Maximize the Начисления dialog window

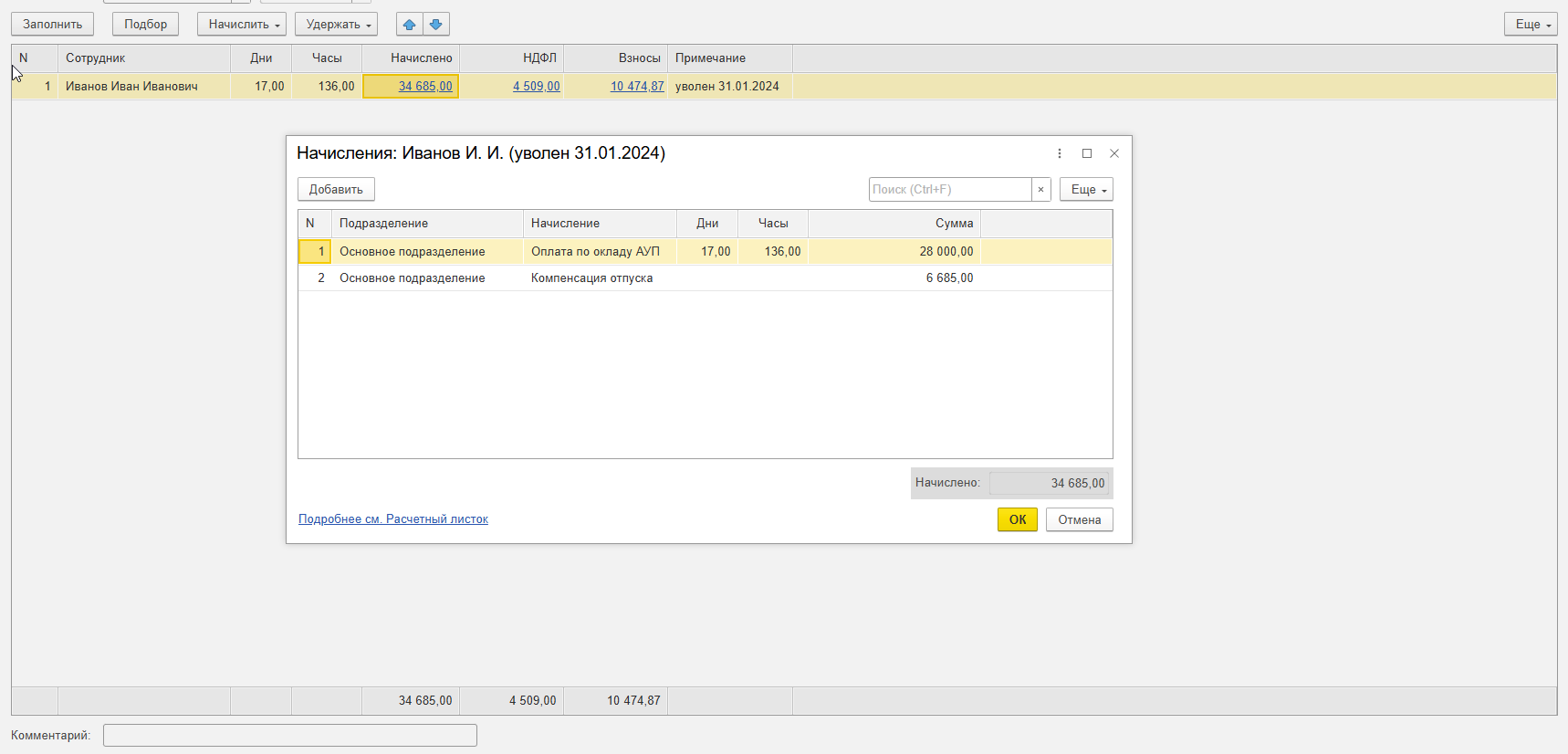coord(1086,153)
